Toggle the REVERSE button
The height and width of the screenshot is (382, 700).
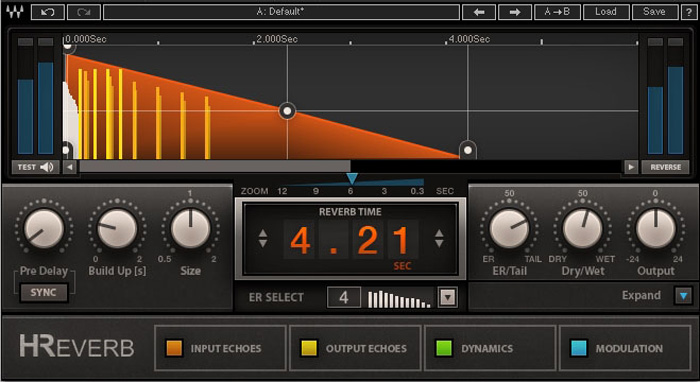pyautogui.click(x=665, y=167)
